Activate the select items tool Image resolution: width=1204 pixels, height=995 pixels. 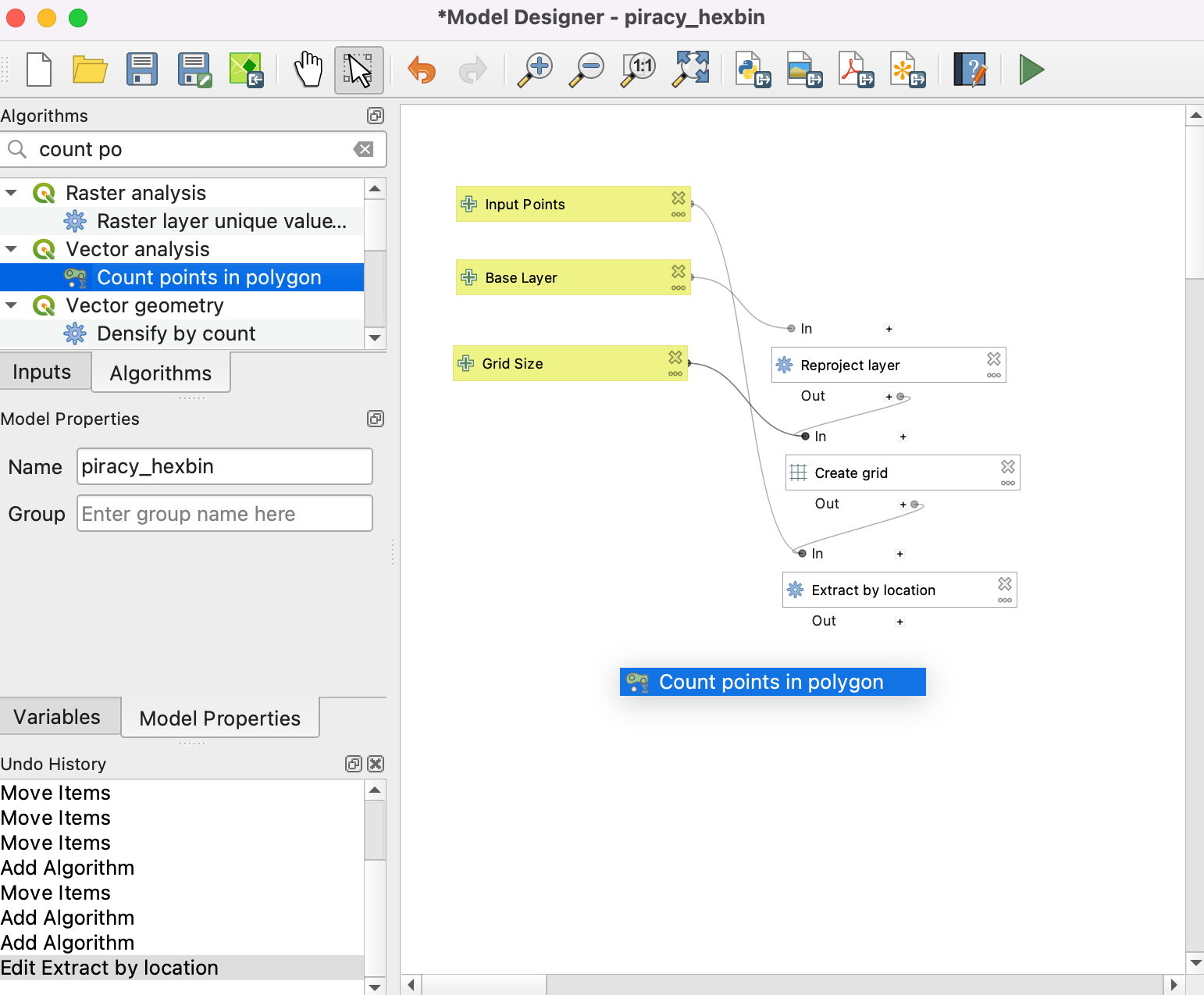click(x=358, y=70)
